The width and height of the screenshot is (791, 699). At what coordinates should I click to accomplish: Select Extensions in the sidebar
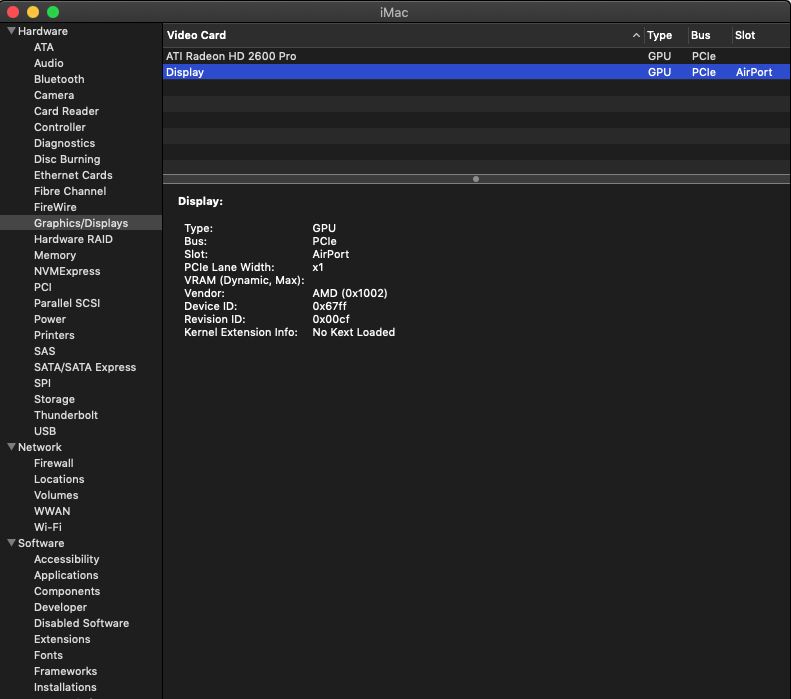pos(62,639)
